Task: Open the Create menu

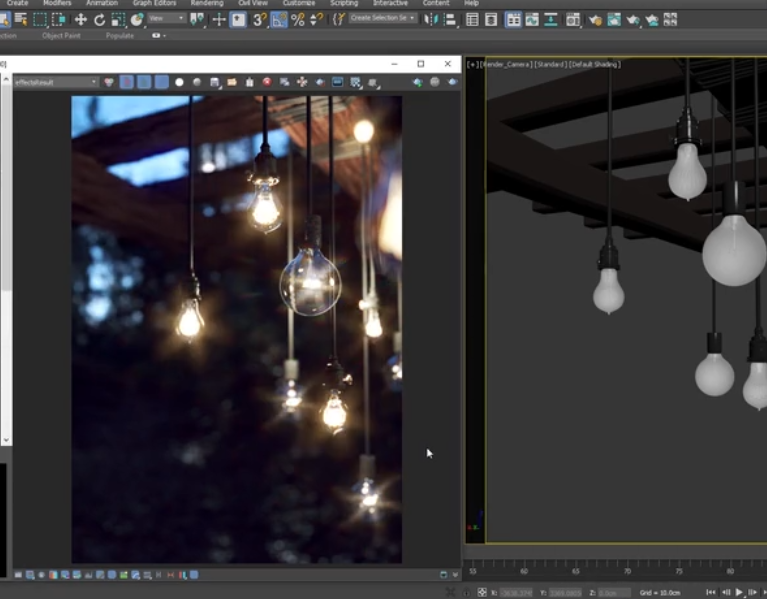Action: click(x=18, y=3)
